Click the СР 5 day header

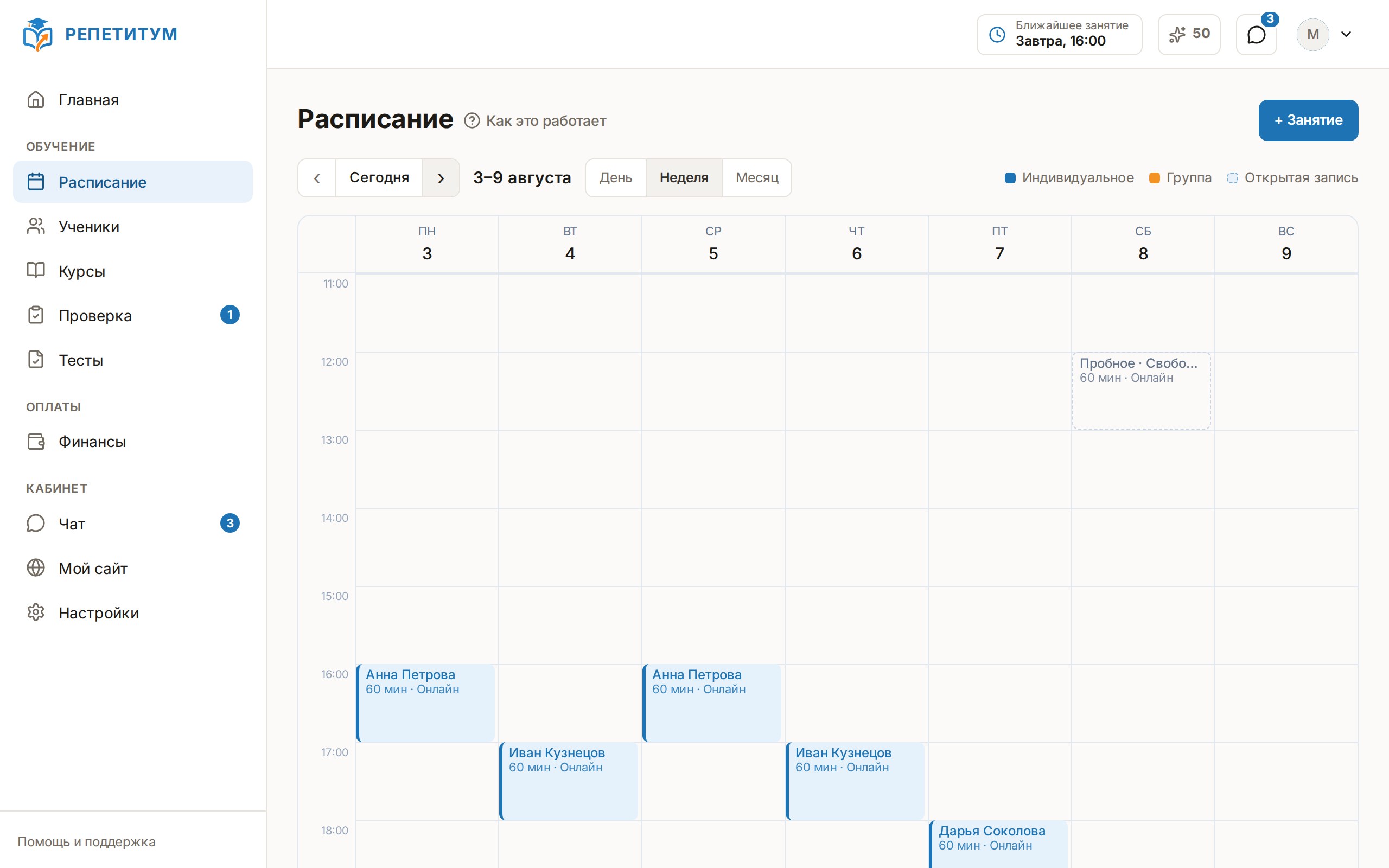coord(713,244)
